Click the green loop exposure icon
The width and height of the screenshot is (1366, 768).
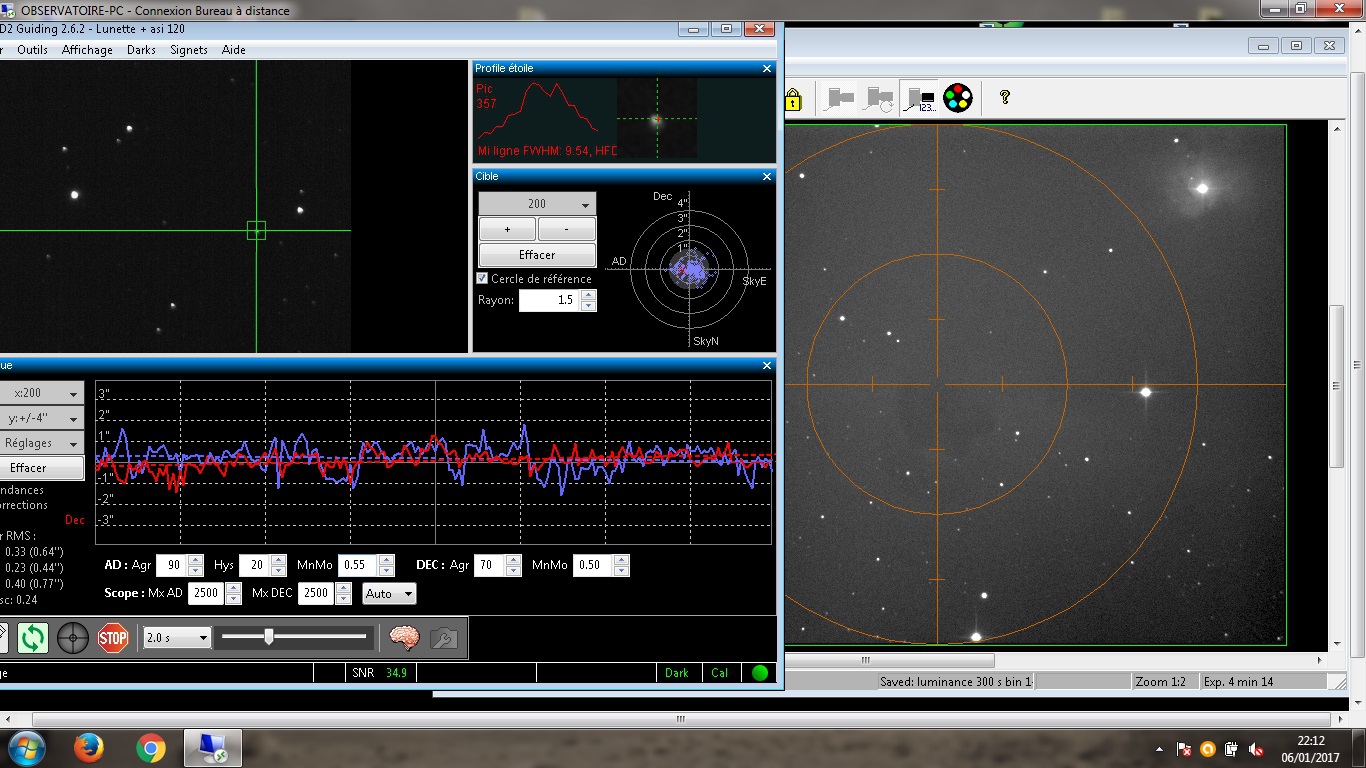click(32, 637)
